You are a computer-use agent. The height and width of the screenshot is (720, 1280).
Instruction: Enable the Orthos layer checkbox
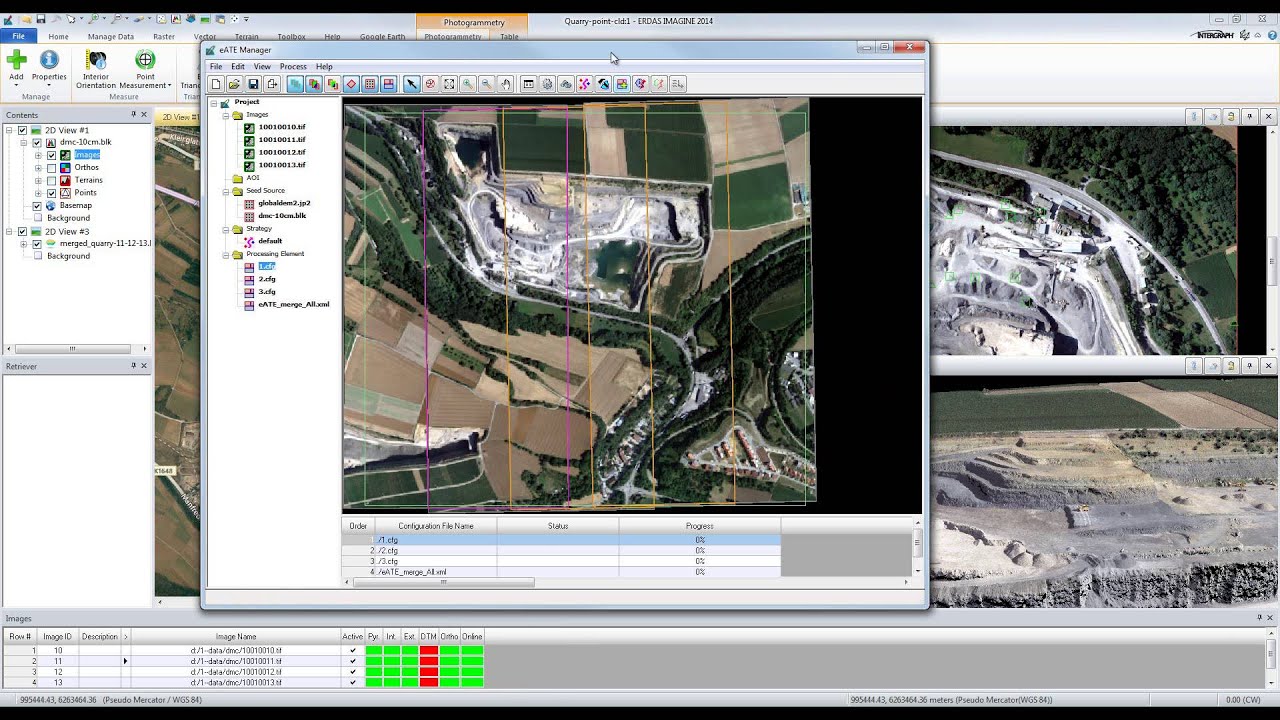tap(52, 168)
